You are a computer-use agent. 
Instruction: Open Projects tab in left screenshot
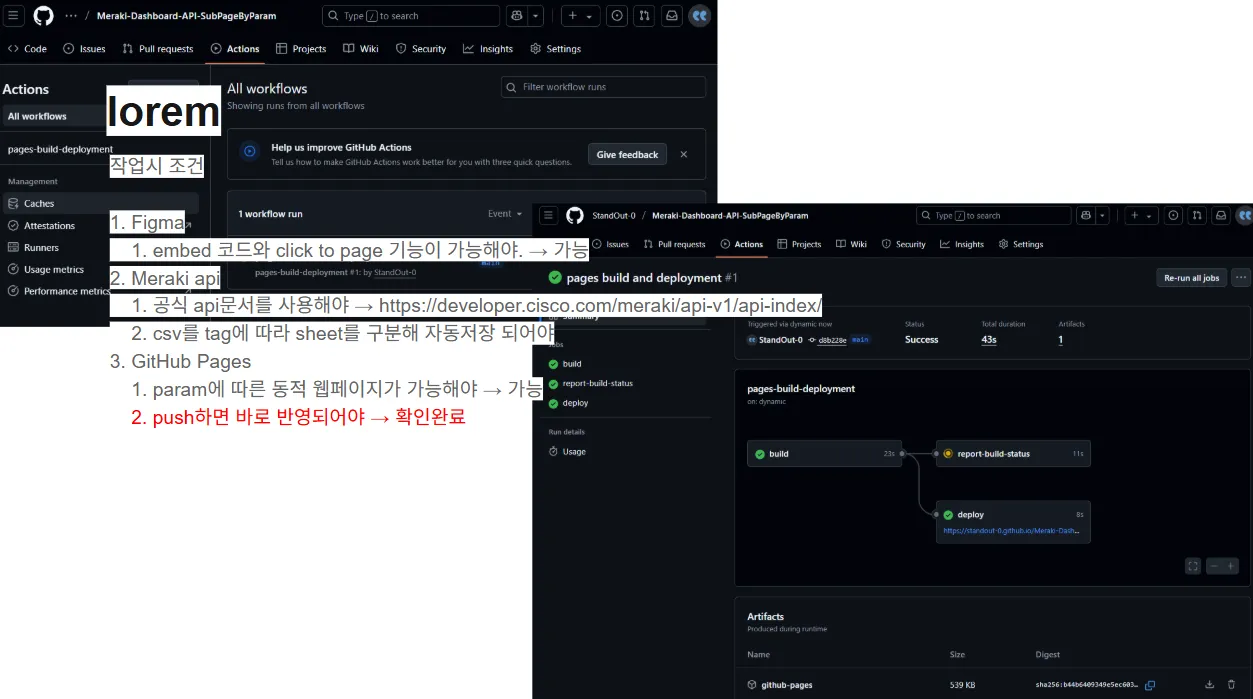pyautogui.click(x=301, y=48)
